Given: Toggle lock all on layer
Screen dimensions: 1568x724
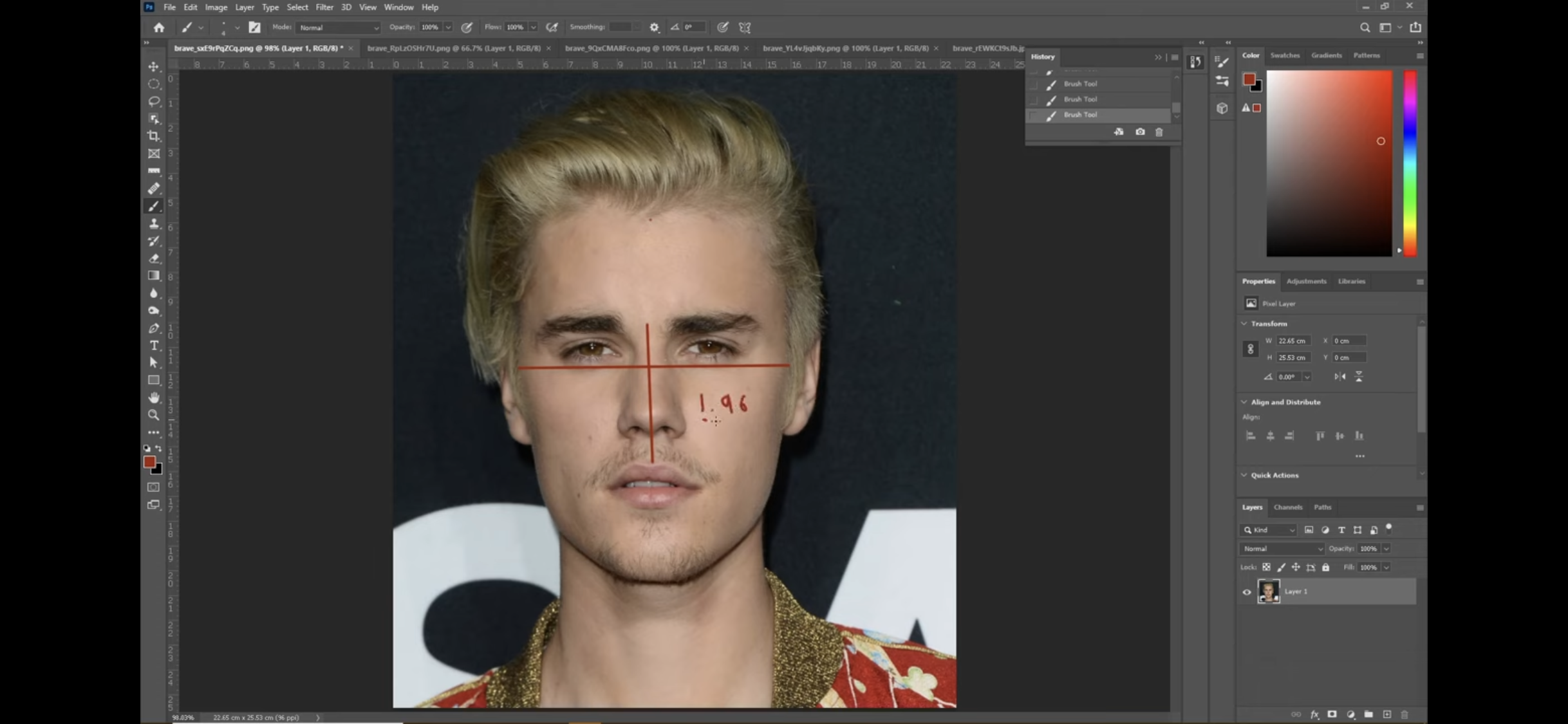Looking at the screenshot, I should [x=1326, y=567].
